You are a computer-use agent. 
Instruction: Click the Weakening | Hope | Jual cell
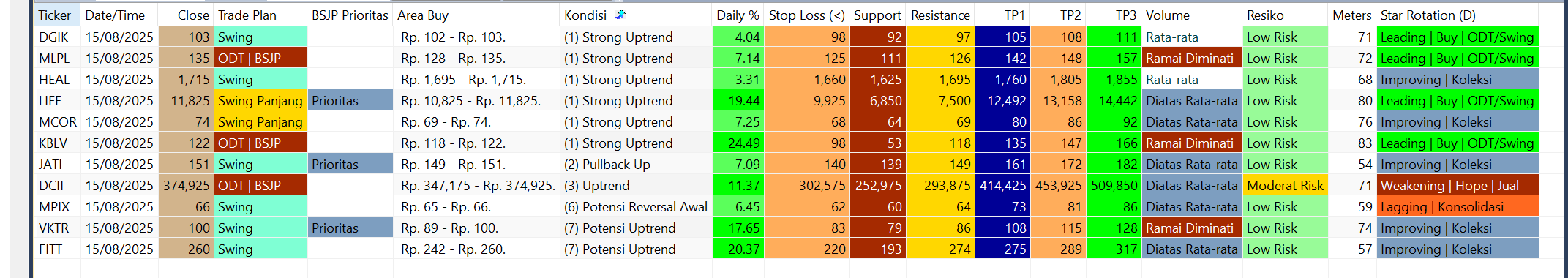tap(1458, 186)
